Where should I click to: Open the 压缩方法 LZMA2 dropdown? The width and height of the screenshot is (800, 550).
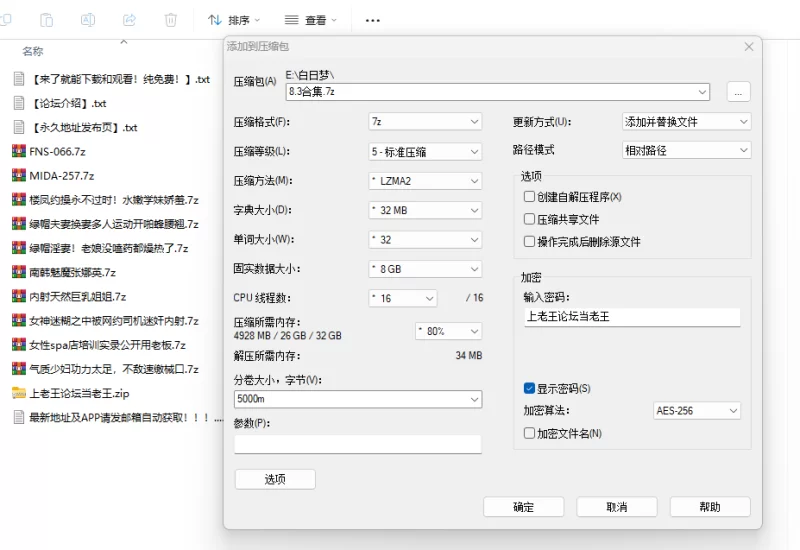click(x=425, y=181)
